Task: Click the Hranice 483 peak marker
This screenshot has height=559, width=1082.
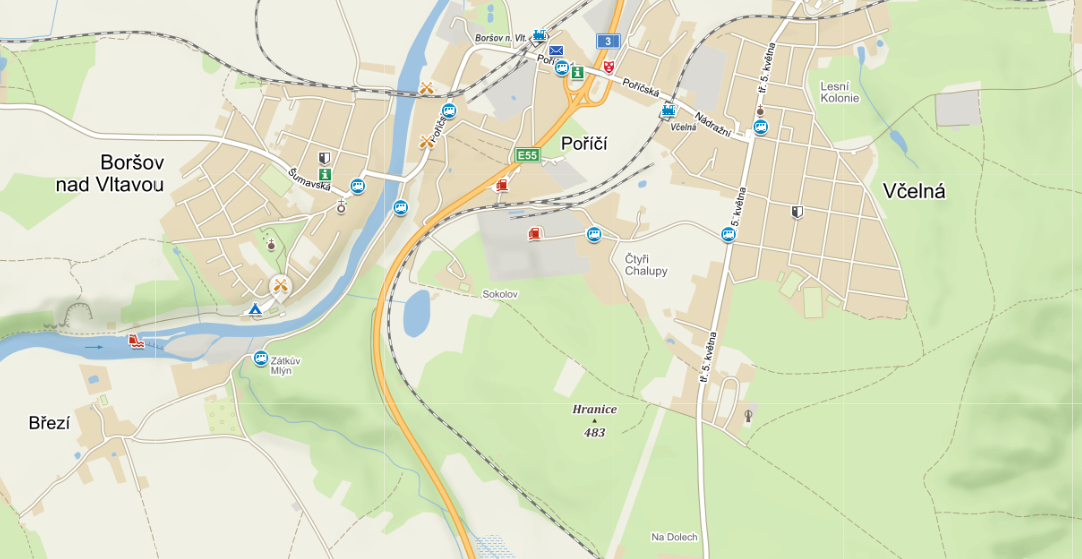Action: pyautogui.click(x=594, y=421)
